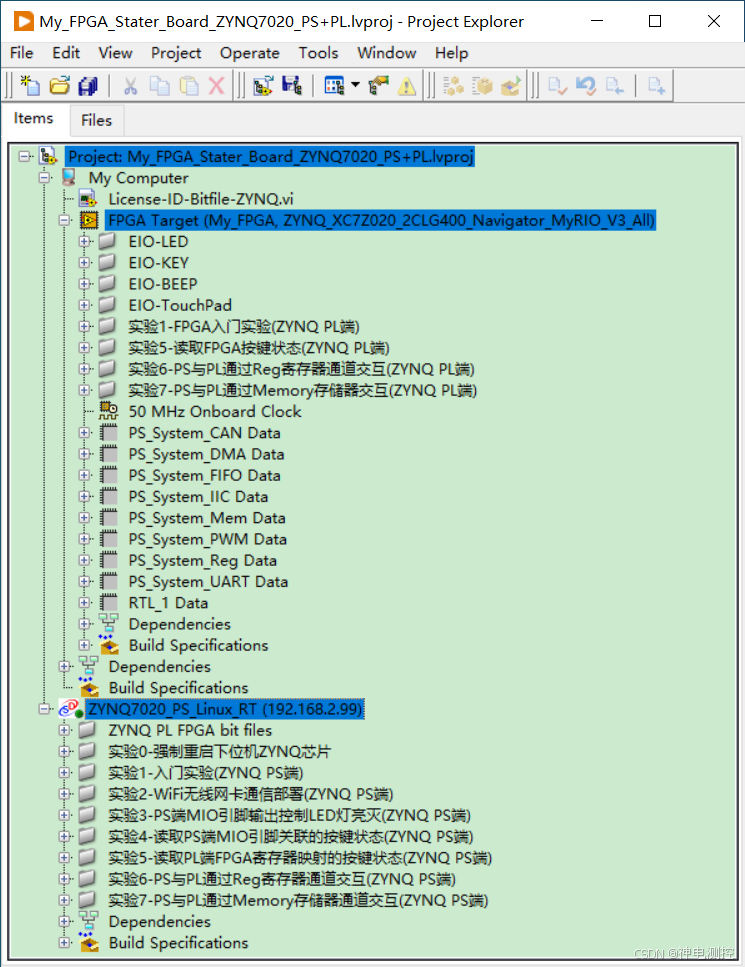Collapse the ZYNQ7020_PS_Linux_RT target node
The image size is (745, 967).
44,709
